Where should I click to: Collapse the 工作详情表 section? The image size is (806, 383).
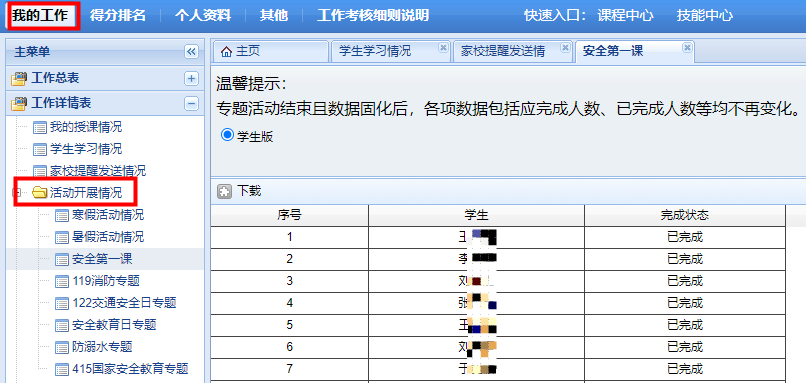[x=191, y=103]
